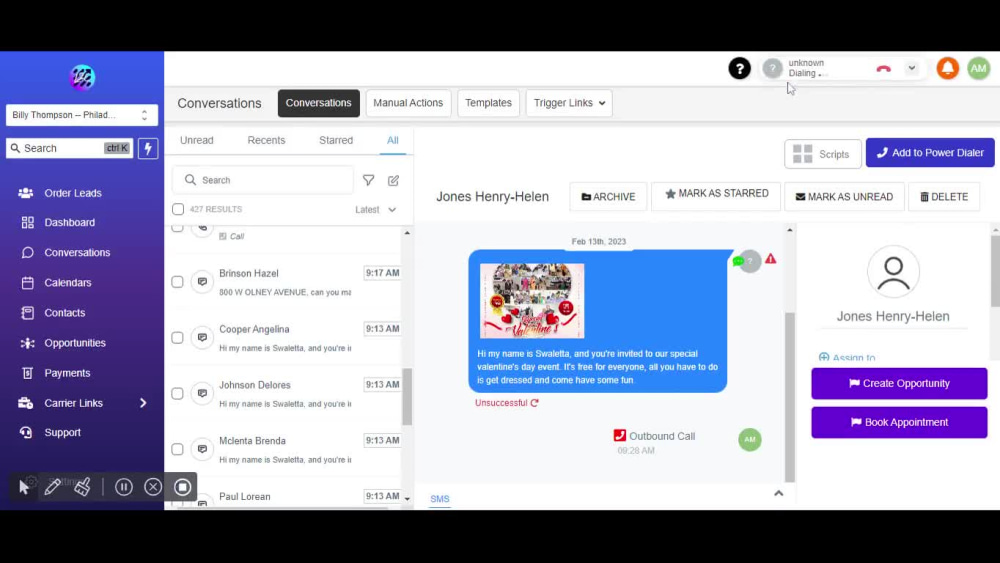Switch to the Unread tab

(x=196, y=140)
